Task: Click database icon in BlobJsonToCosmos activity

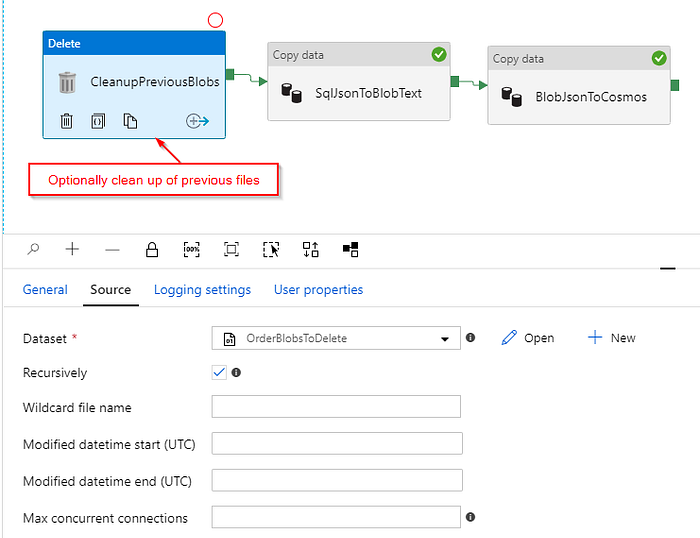Action: [512, 97]
